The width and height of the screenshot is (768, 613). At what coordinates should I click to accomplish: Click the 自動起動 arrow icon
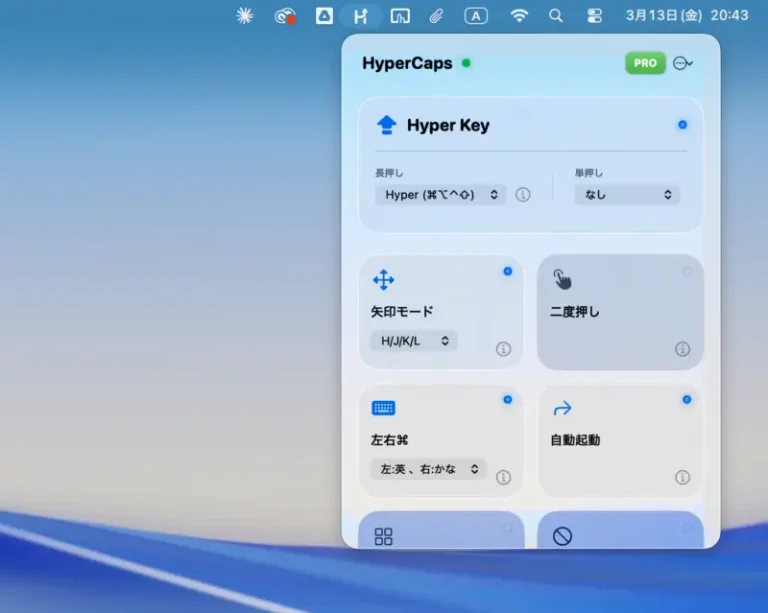pos(562,408)
